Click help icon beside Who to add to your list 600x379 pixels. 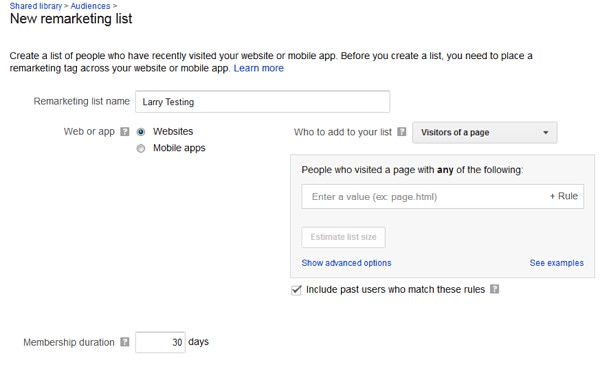pos(401,132)
